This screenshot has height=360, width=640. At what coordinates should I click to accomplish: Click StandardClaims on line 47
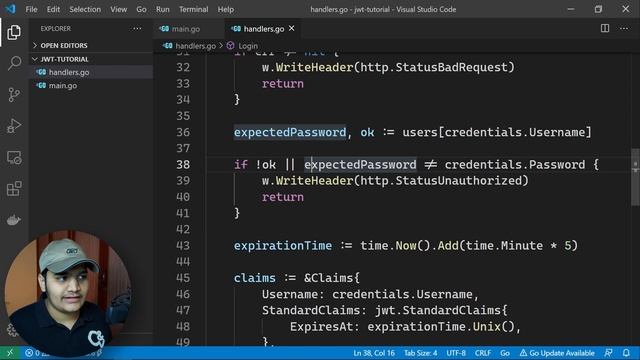pyautogui.click(x=310, y=310)
